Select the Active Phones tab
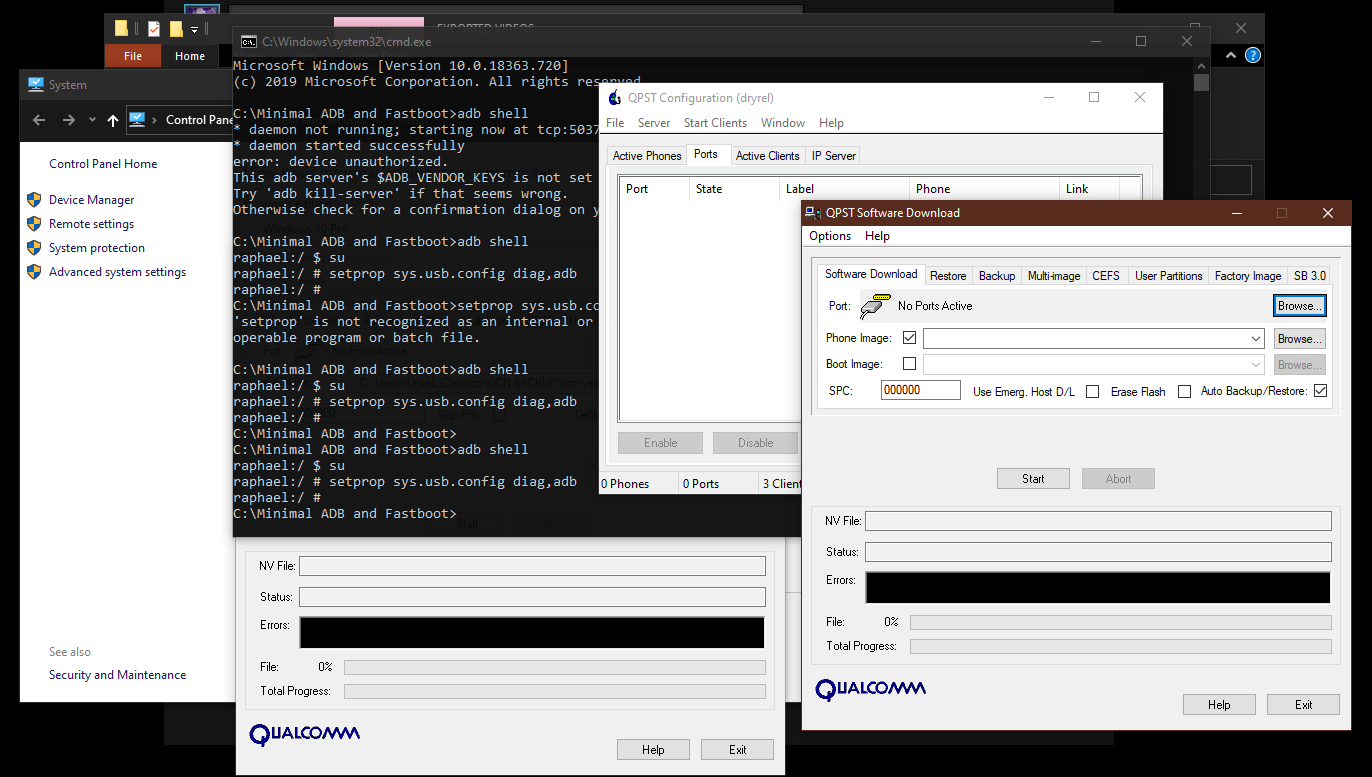 [647, 156]
